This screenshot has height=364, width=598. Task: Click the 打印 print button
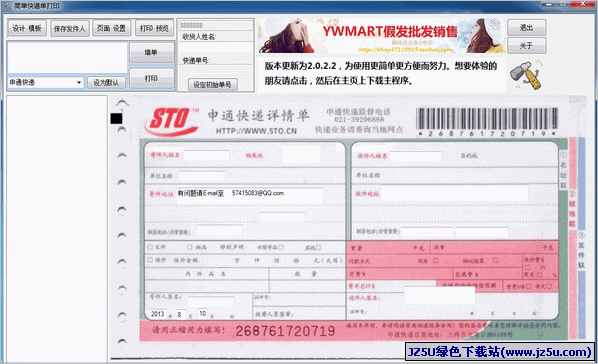click(152, 78)
